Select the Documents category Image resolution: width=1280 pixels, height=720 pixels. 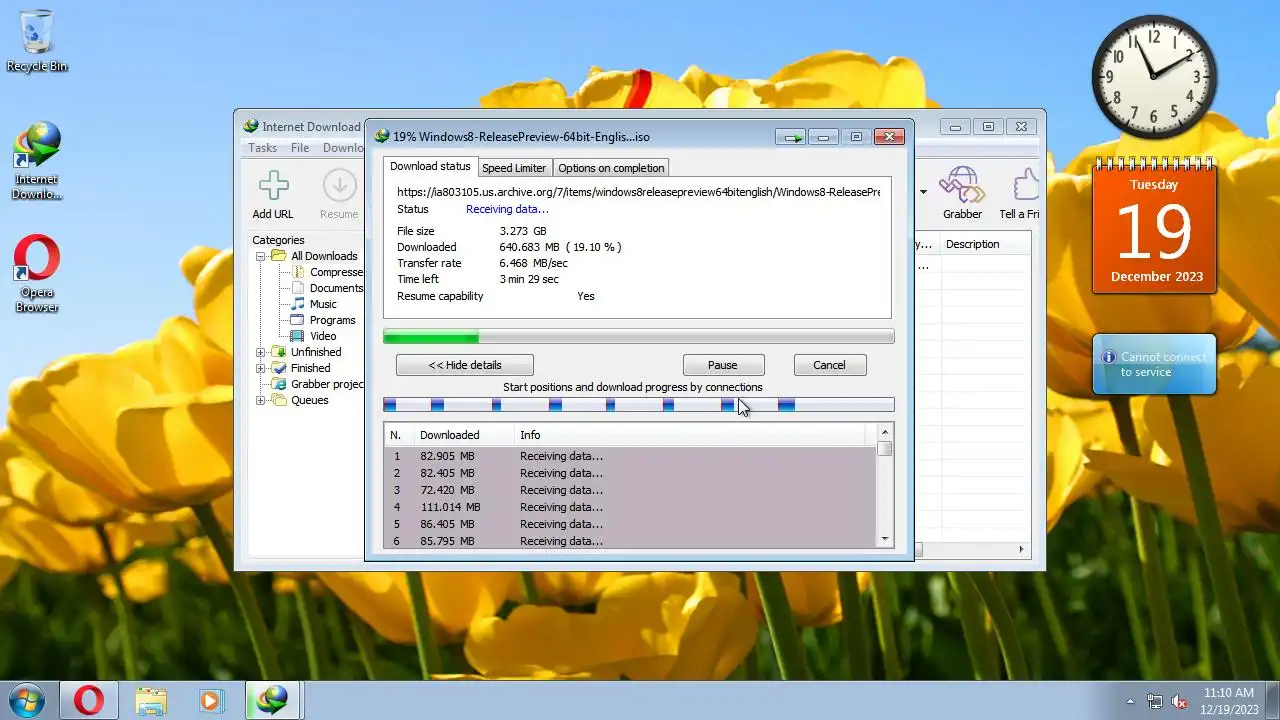coord(336,288)
